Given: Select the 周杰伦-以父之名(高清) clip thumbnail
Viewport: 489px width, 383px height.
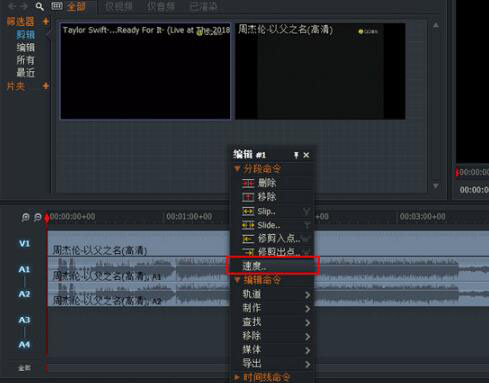Looking at the screenshot, I should pos(320,71).
